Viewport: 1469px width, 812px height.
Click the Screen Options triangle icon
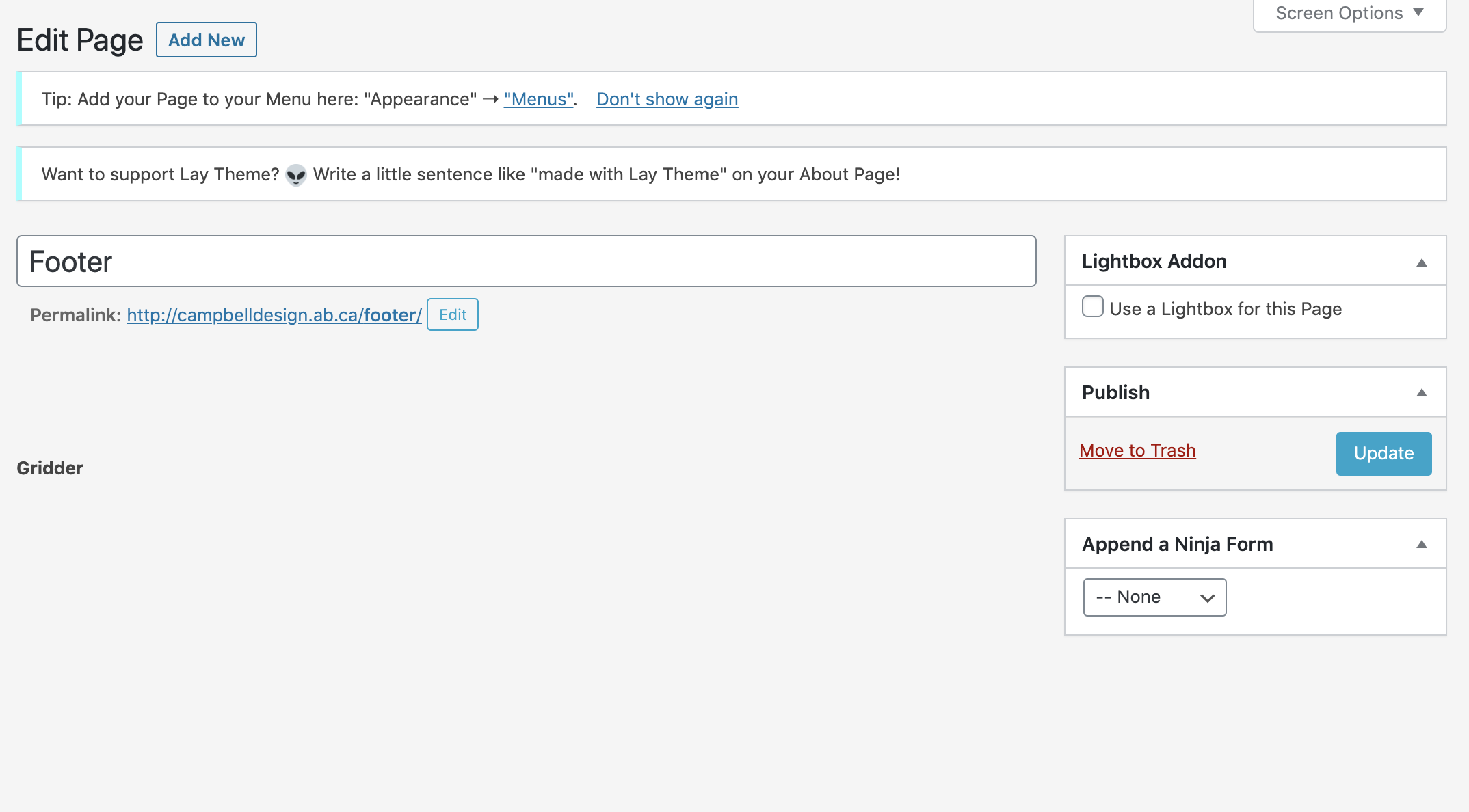click(1418, 12)
